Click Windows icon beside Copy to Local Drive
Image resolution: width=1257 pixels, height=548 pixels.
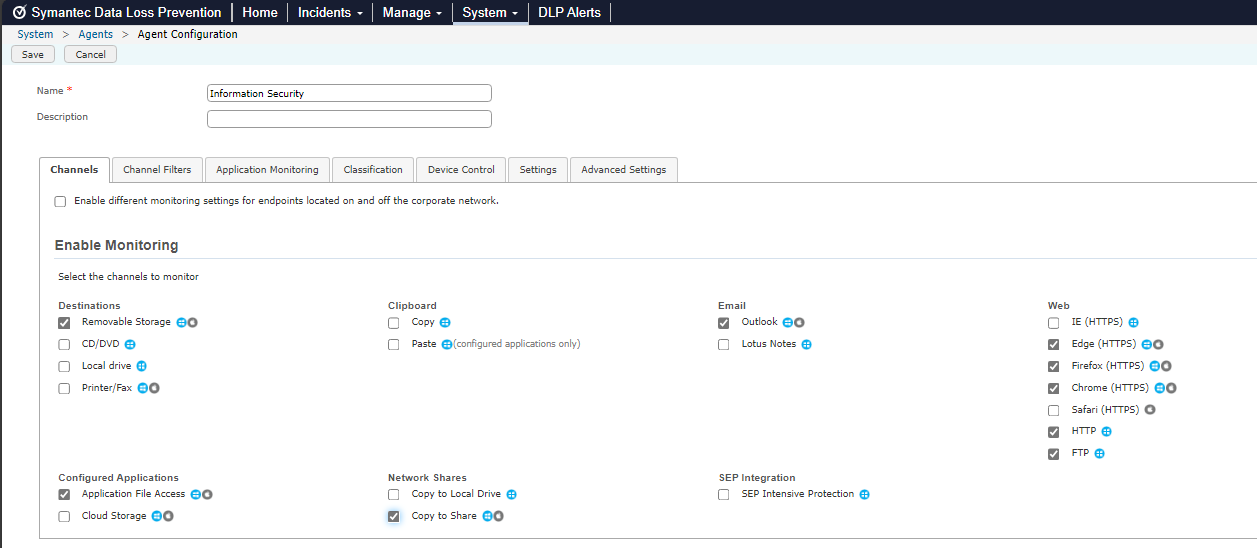click(x=512, y=495)
